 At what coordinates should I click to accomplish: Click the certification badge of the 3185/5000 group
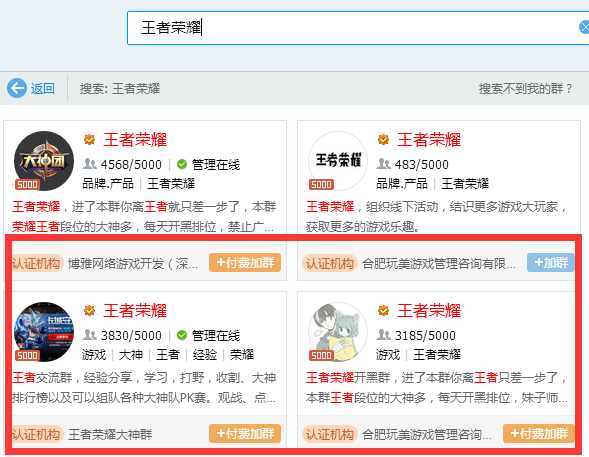pyautogui.click(x=383, y=311)
